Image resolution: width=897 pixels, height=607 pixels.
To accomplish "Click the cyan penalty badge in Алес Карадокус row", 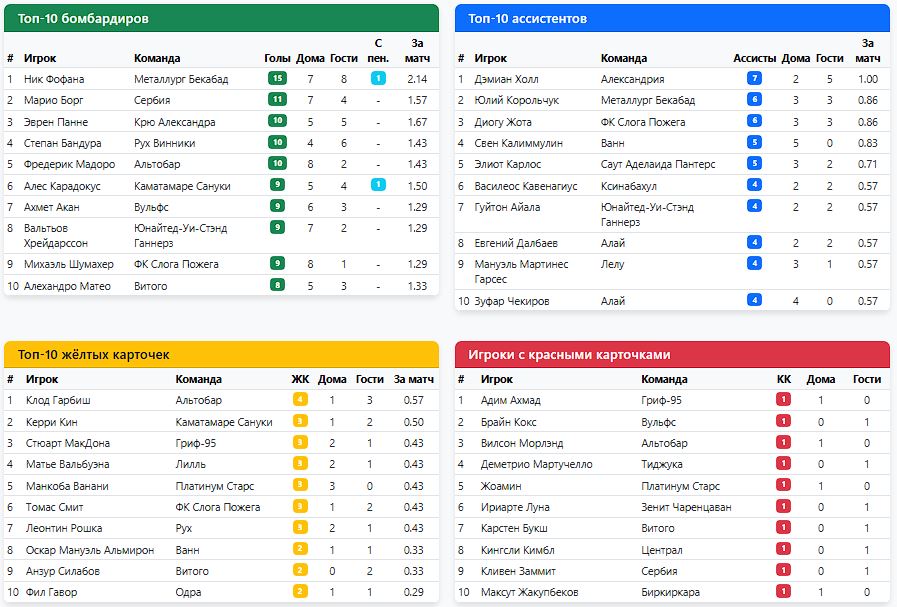I will pyautogui.click(x=378, y=185).
